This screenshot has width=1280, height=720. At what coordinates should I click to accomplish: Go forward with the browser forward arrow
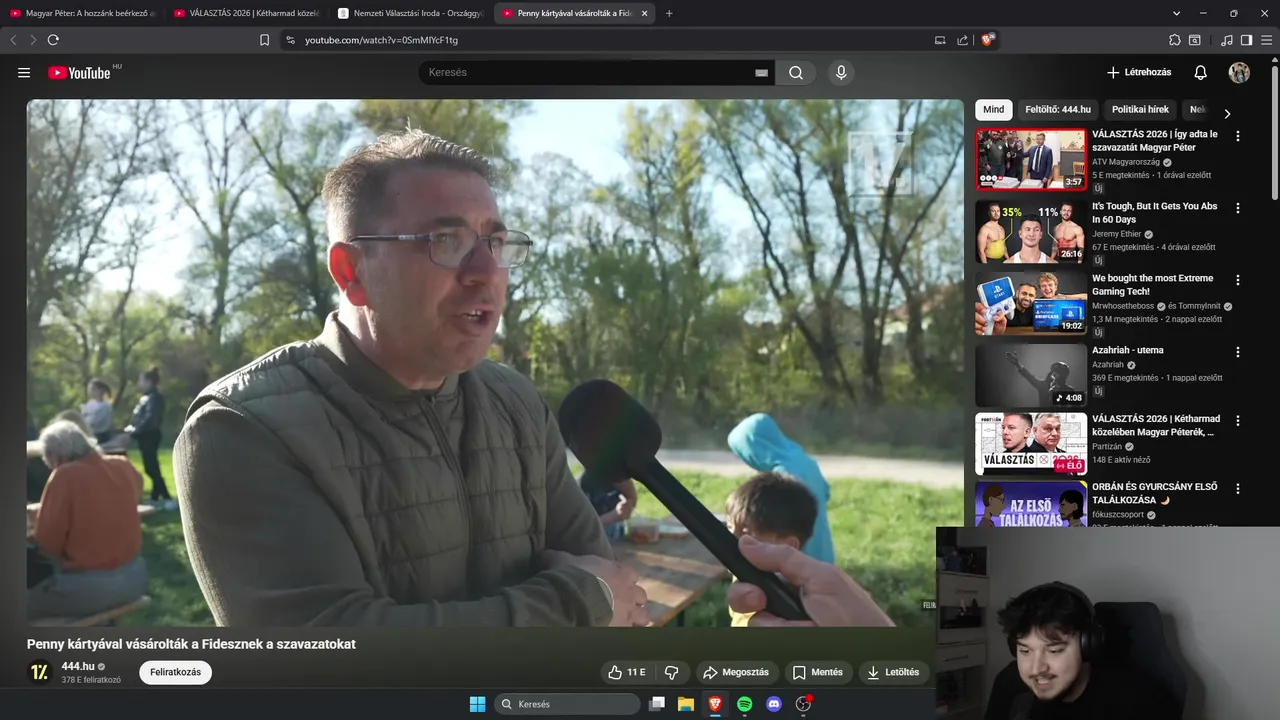click(33, 40)
